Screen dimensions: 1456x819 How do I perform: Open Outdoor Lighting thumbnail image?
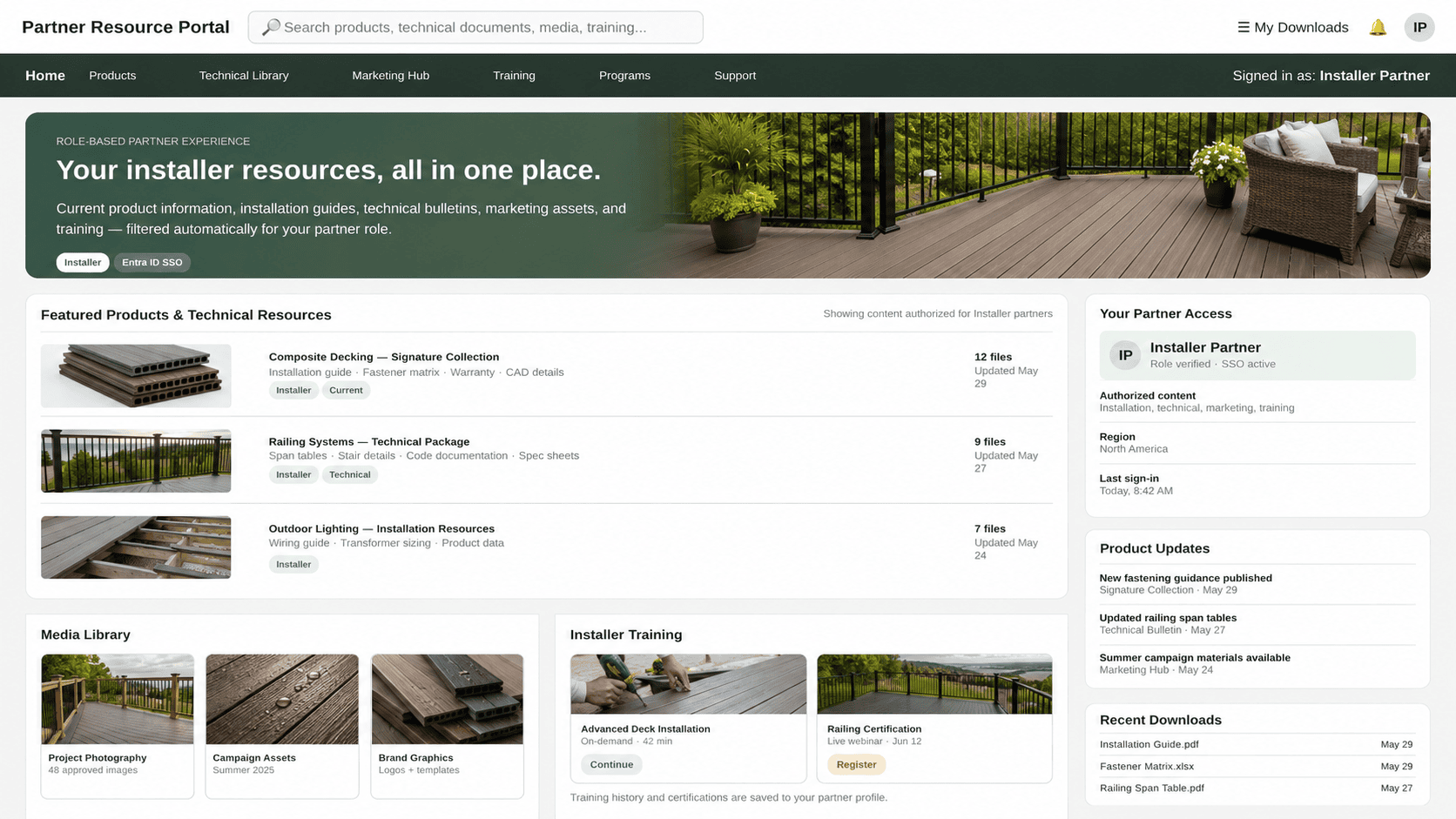click(136, 547)
